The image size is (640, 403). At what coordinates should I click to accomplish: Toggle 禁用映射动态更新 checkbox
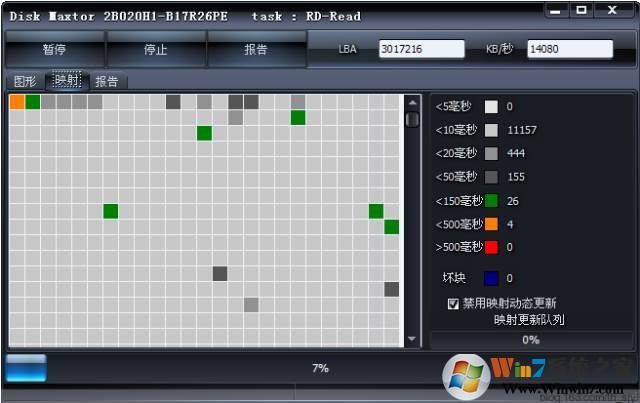(x=453, y=304)
